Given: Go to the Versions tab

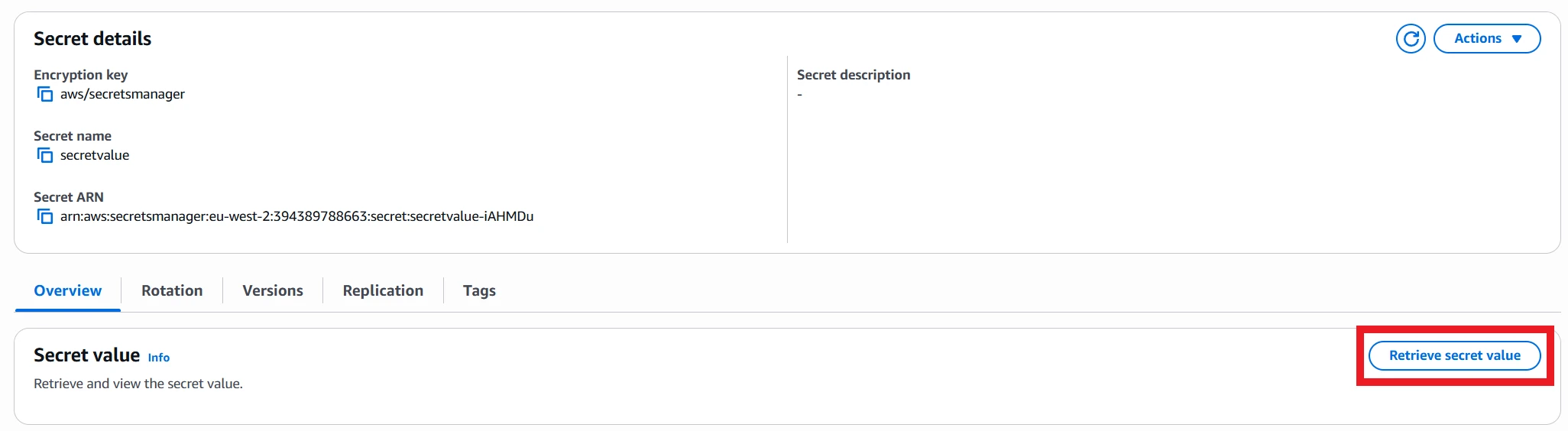Looking at the screenshot, I should click(x=273, y=290).
